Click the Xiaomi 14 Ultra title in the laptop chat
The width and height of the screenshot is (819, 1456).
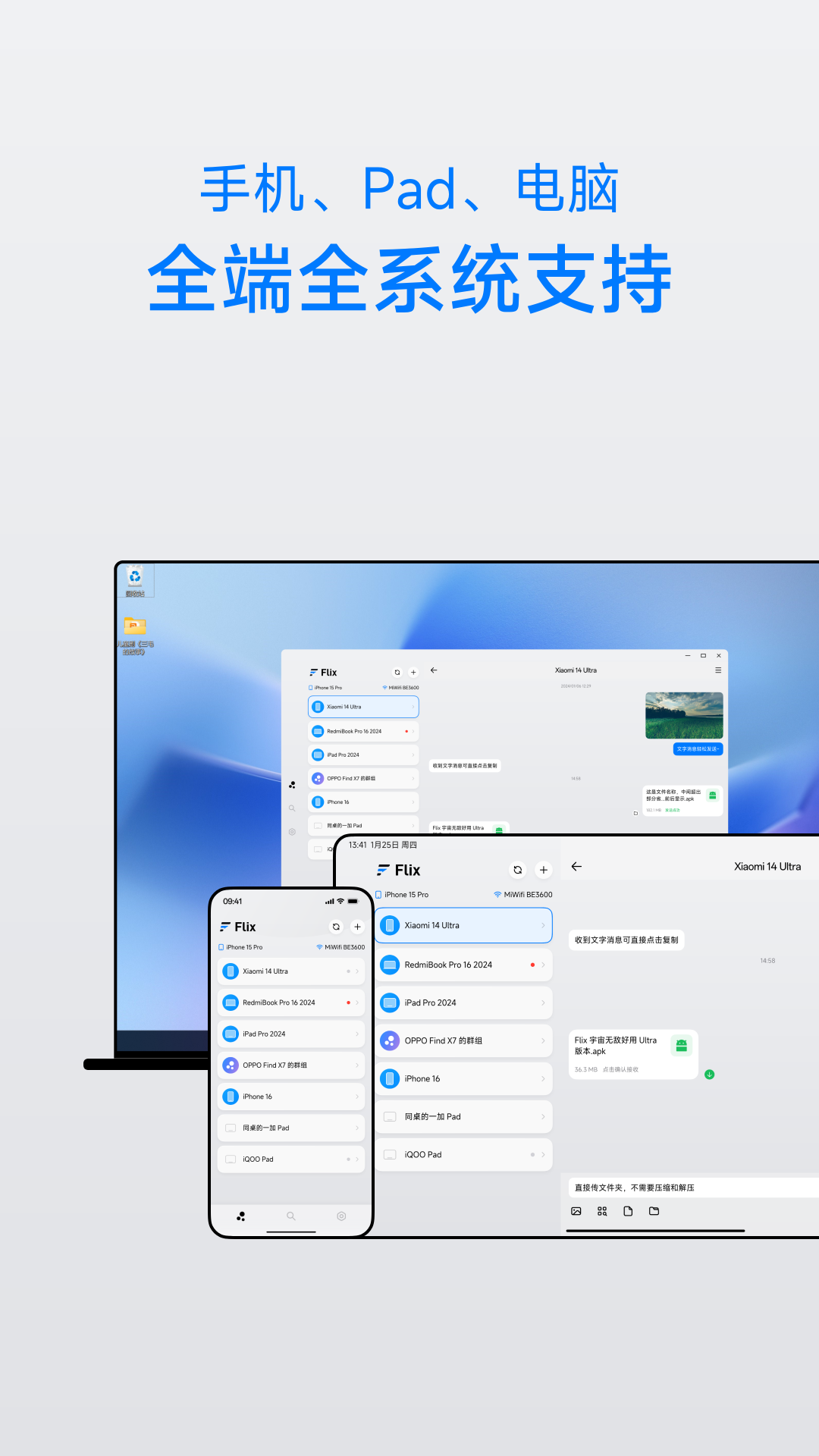click(576, 670)
